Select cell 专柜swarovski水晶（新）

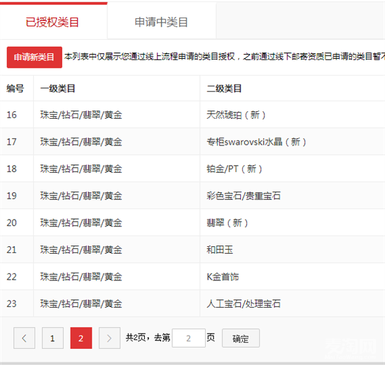[x=256, y=142]
